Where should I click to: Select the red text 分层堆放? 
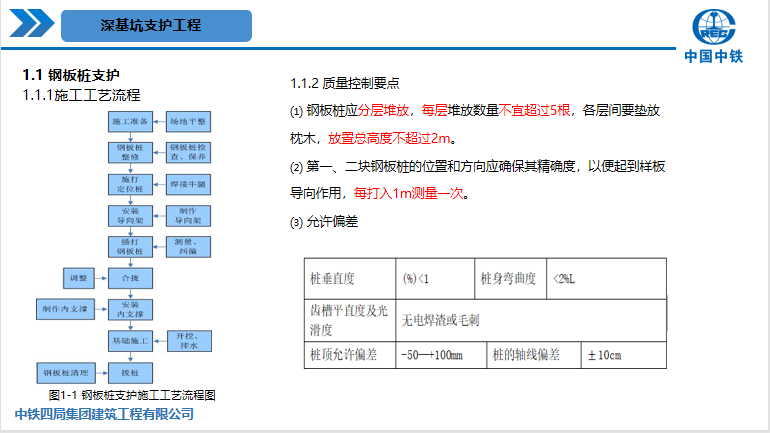(x=383, y=110)
